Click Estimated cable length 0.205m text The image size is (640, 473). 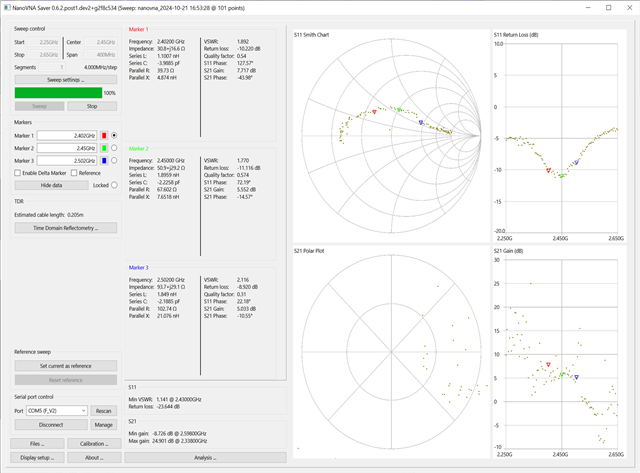click(49, 215)
